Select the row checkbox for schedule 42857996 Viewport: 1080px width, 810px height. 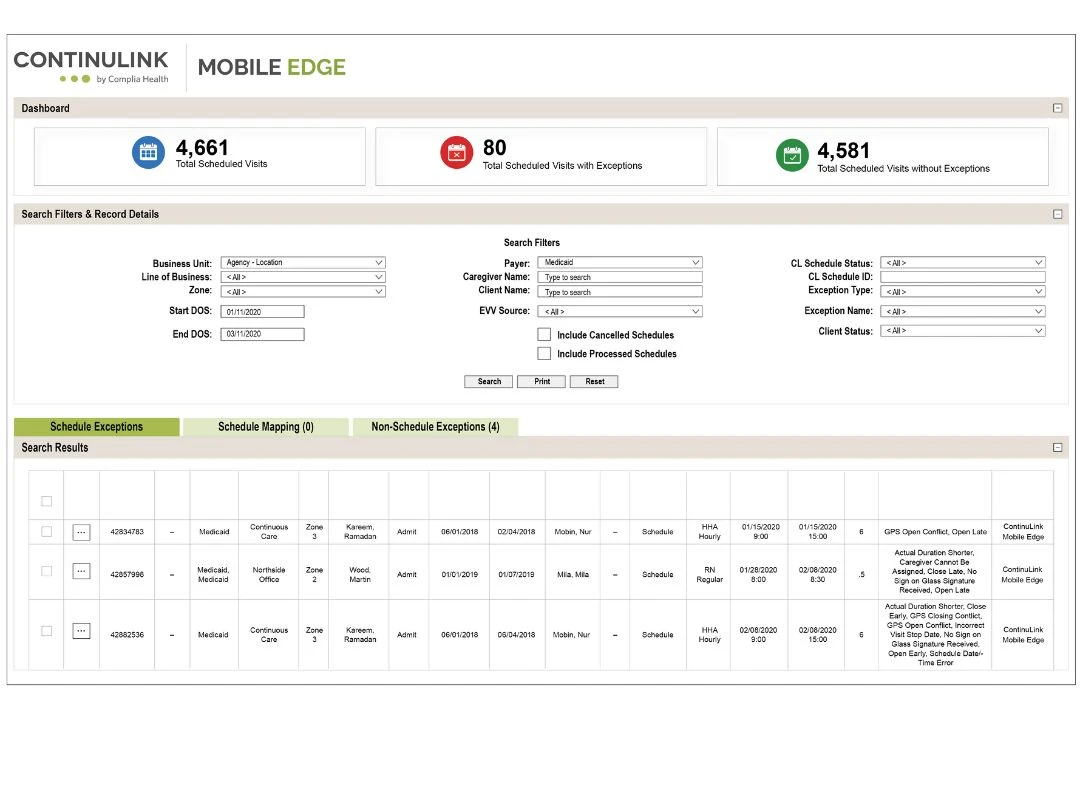pos(47,571)
